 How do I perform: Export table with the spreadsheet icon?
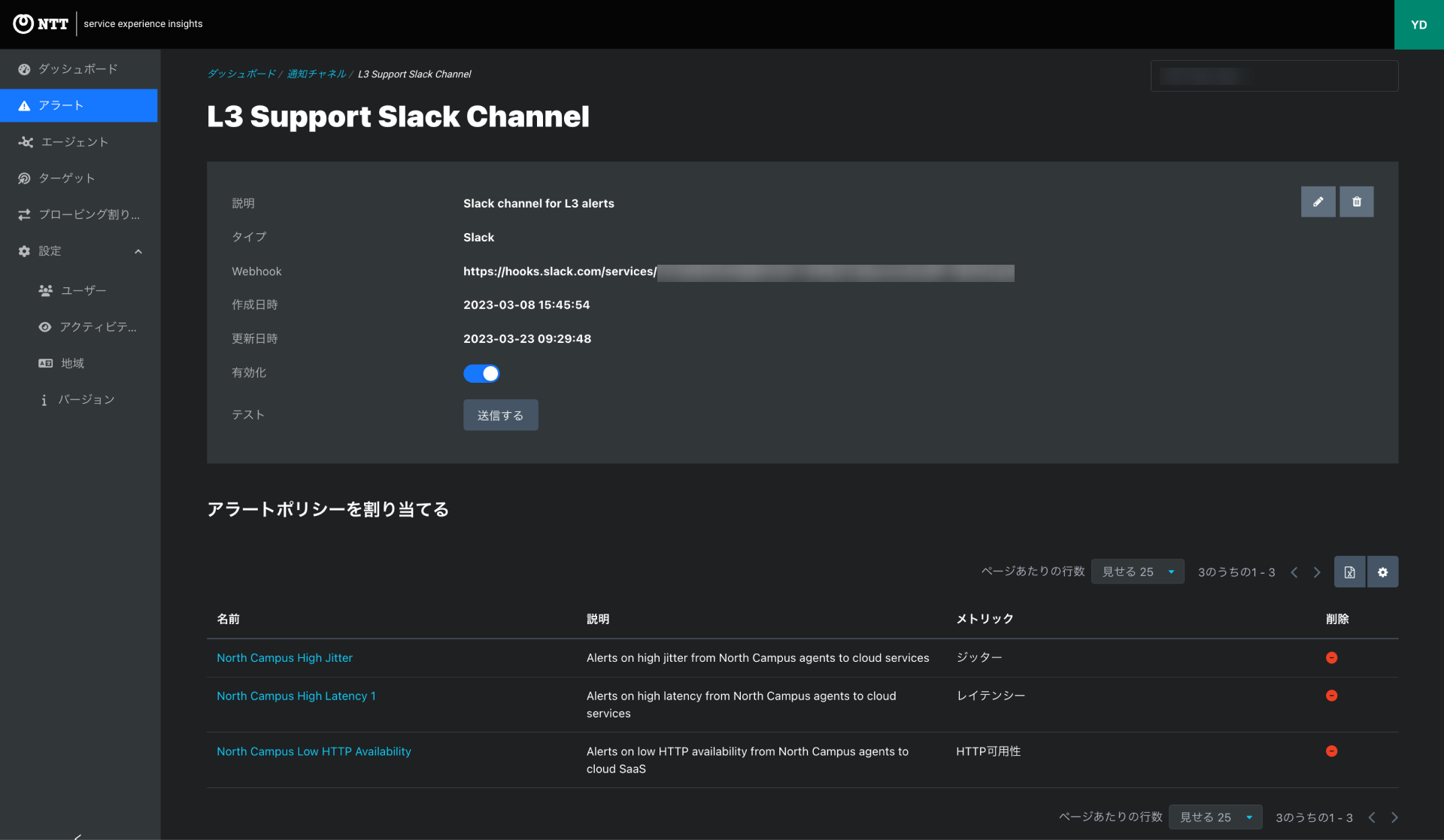pyautogui.click(x=1350, y=572)
